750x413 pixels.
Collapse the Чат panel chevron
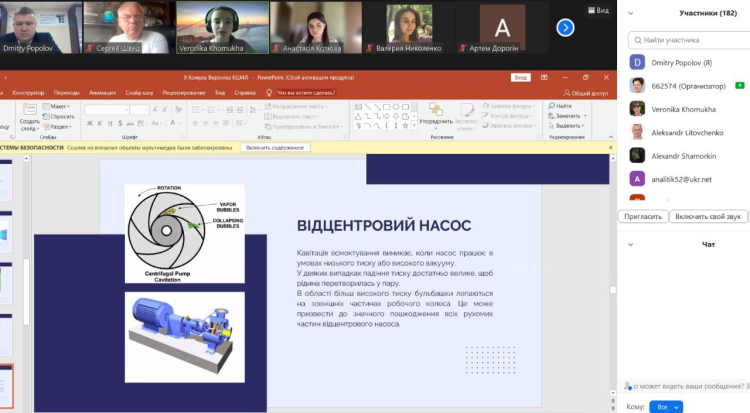pyautogui.click(x=629, y=244)
